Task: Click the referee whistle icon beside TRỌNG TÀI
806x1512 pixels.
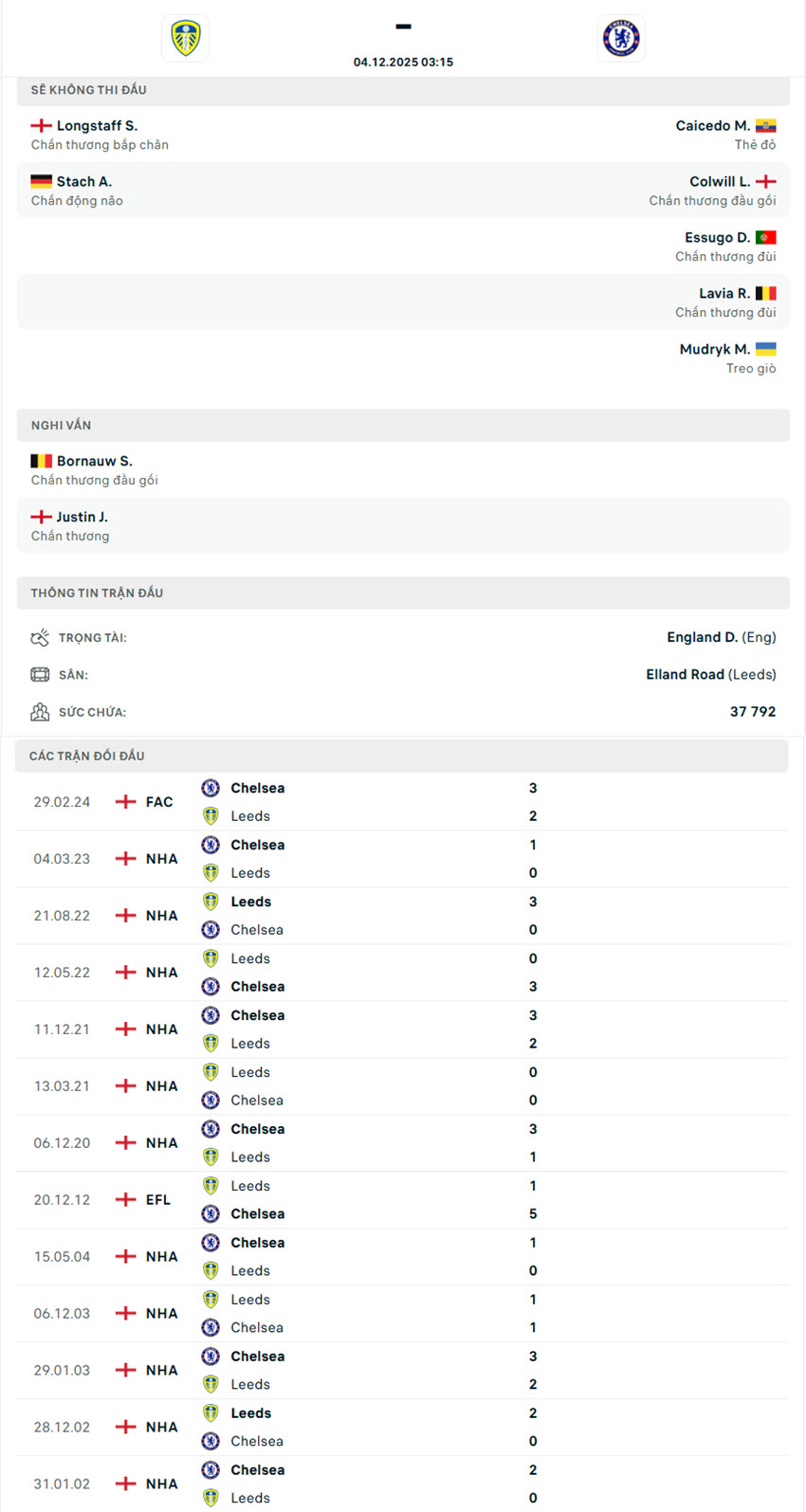Action: click(40, 638)
